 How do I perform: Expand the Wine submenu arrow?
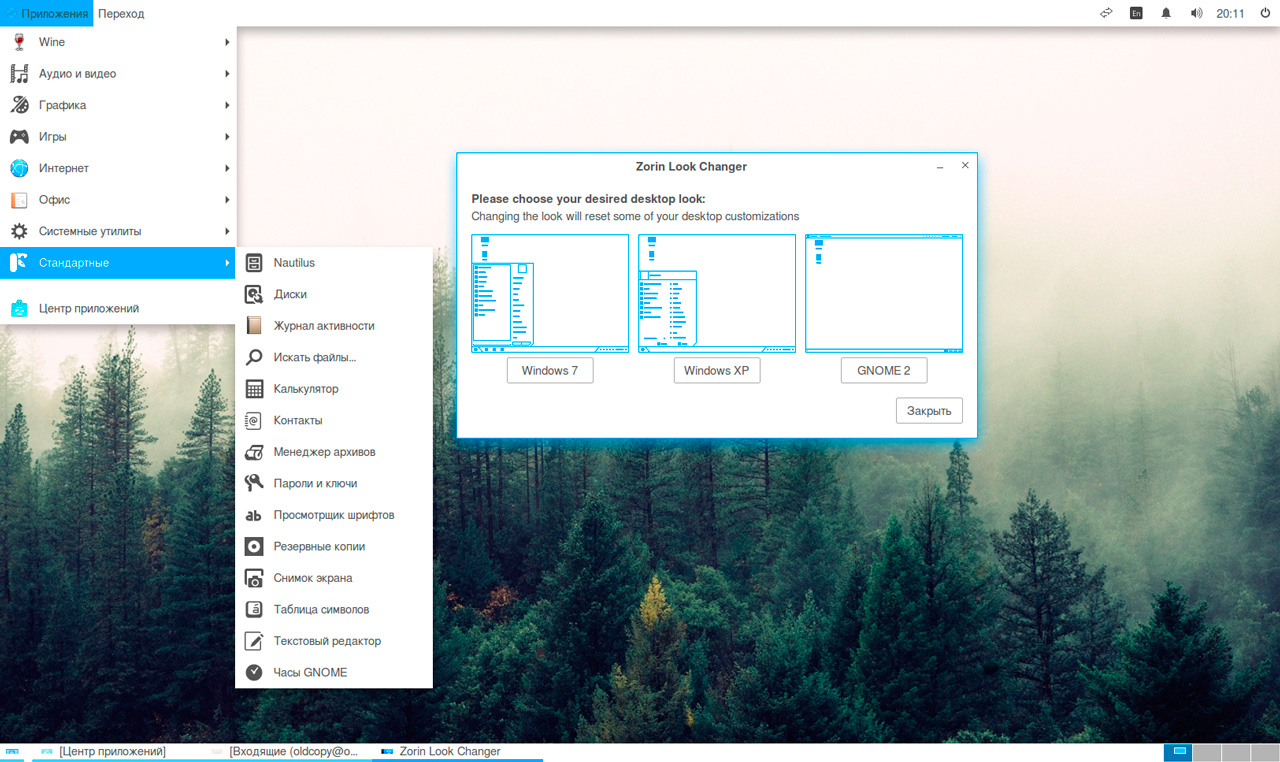228,42
